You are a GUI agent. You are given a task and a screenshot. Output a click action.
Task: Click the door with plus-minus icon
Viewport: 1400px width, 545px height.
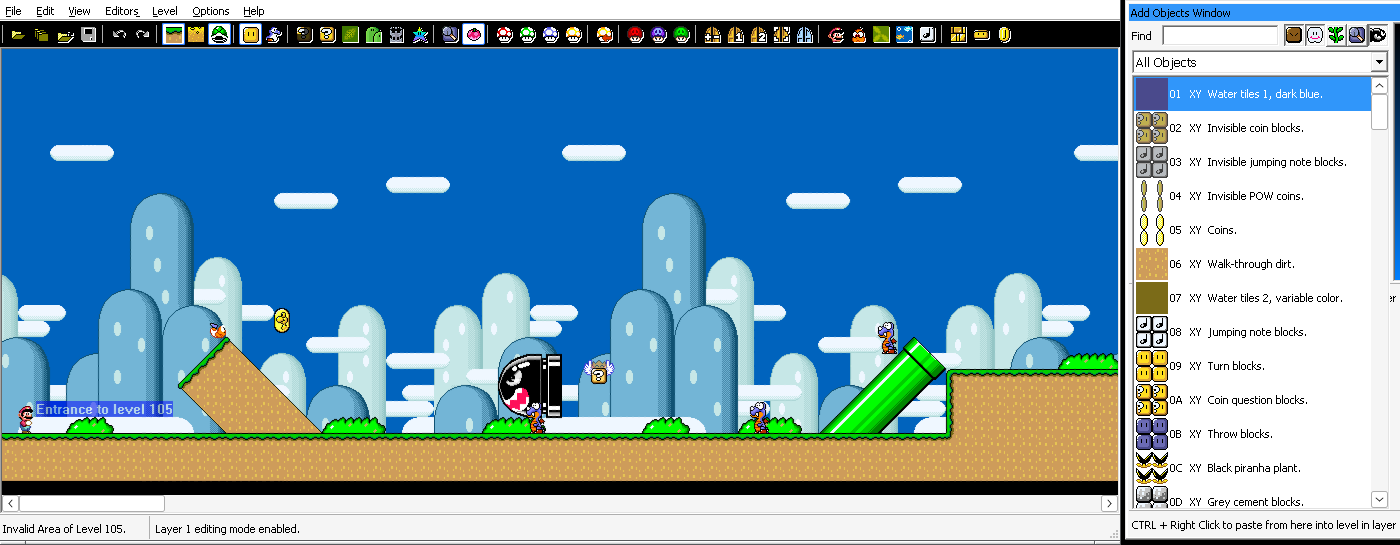click(x=713, y=35)
